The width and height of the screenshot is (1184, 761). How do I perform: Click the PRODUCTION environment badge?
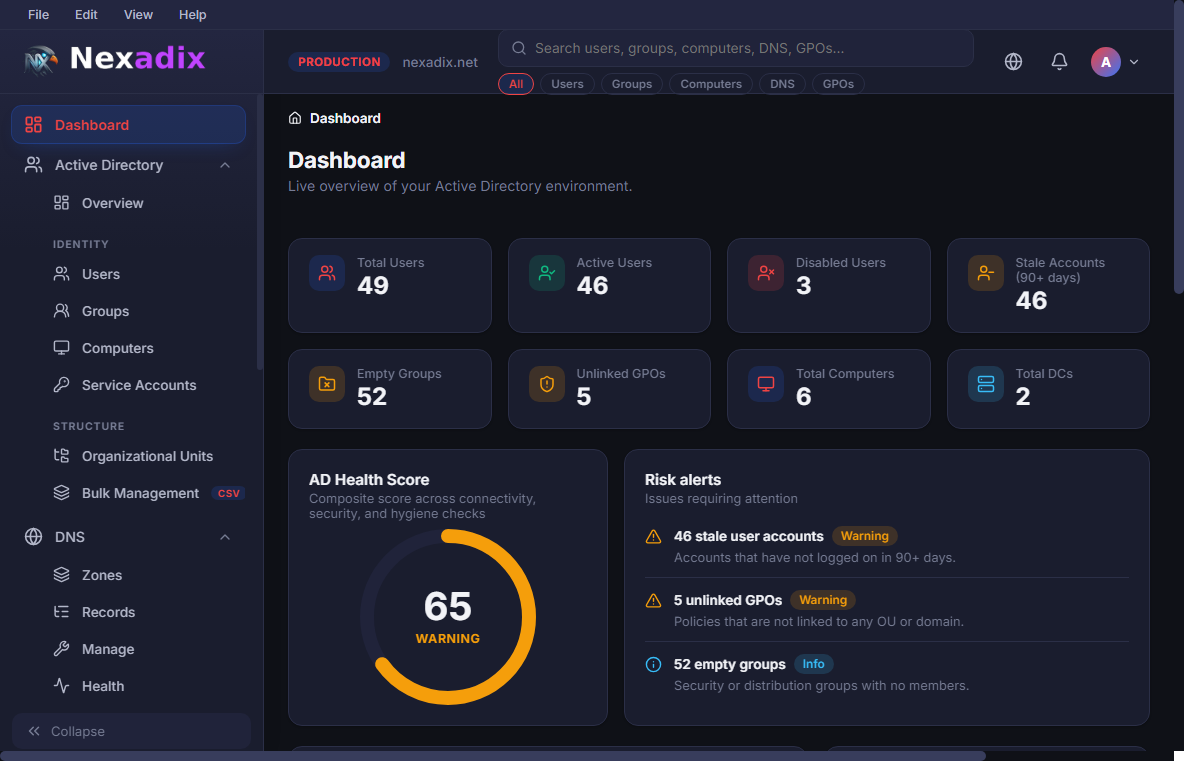click(339, 62)
